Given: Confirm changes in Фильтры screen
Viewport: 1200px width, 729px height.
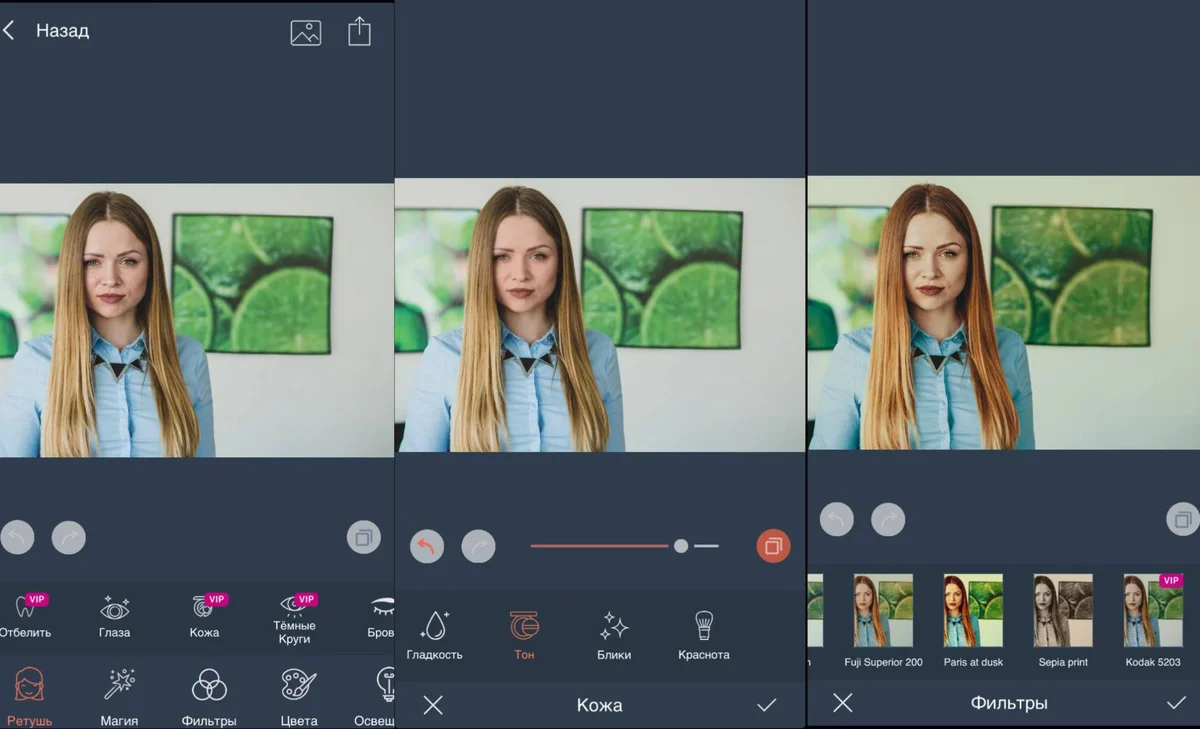Looking at the screenshot, I should (1176, 703).
